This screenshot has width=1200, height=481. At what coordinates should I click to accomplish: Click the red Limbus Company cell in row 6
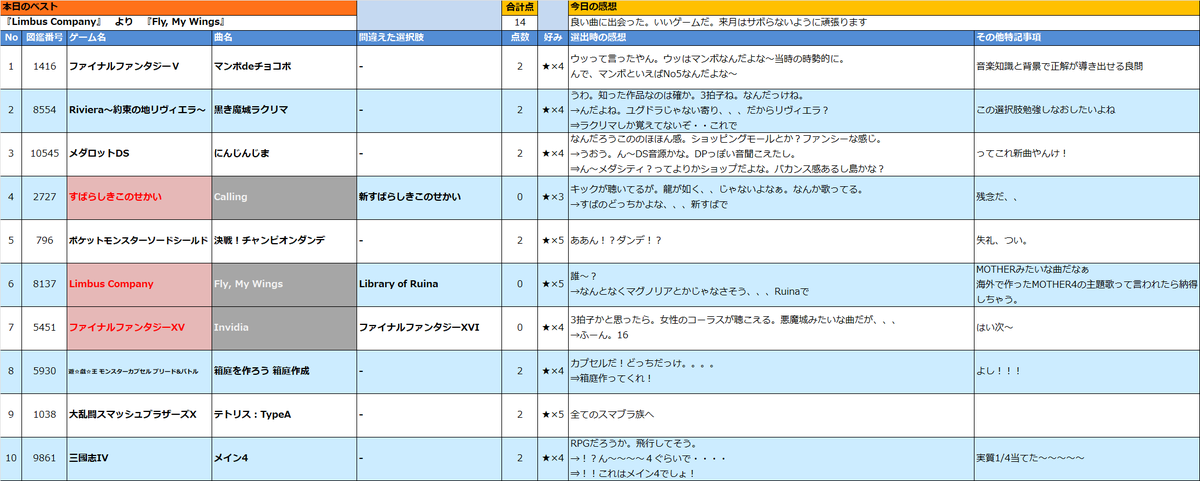(x=138, y=284)
